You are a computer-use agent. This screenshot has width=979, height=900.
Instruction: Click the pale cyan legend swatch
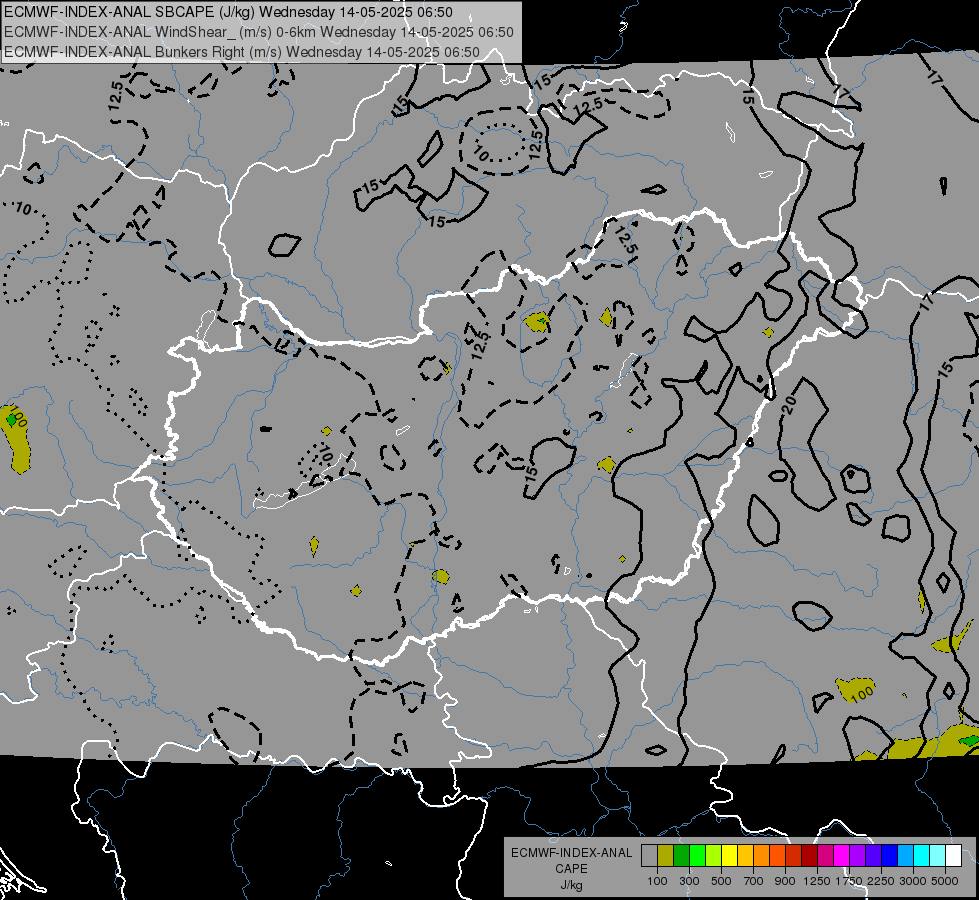tap(937, 856)
